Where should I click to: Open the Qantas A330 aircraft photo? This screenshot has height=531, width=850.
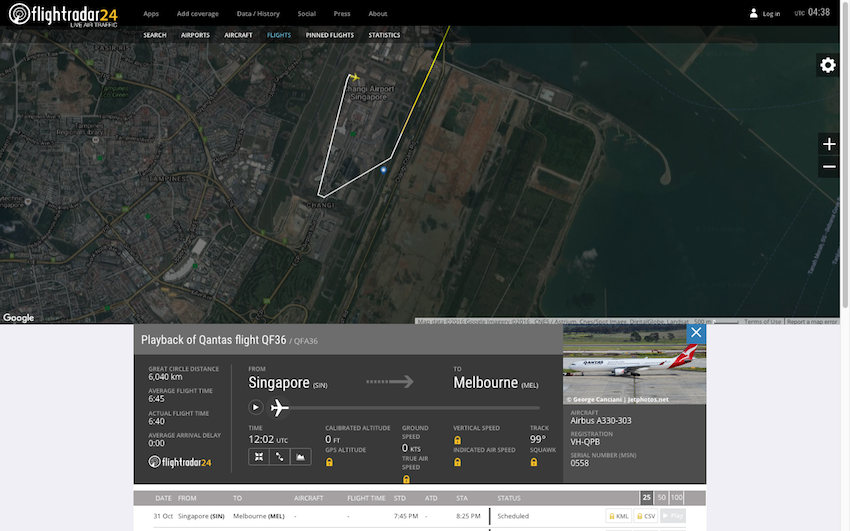tap(634, 364)
